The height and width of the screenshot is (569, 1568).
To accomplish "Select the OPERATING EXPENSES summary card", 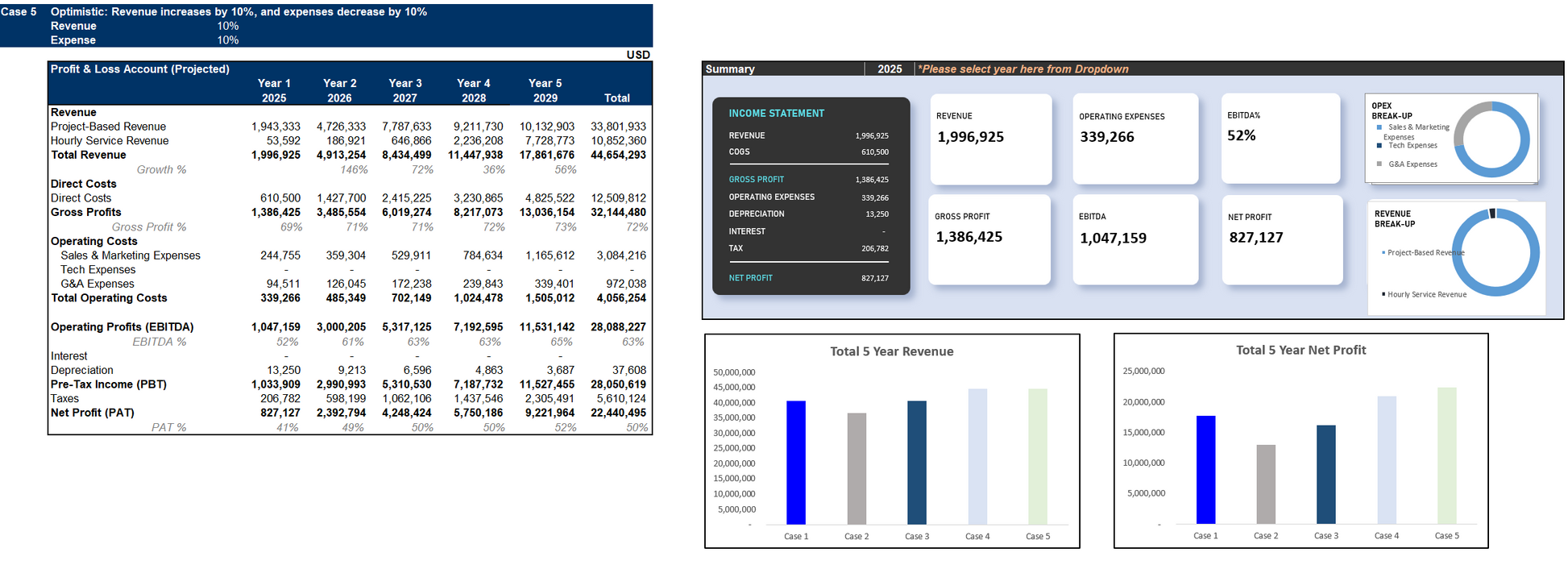I will pyautogui.click(x=1135, y=138).
